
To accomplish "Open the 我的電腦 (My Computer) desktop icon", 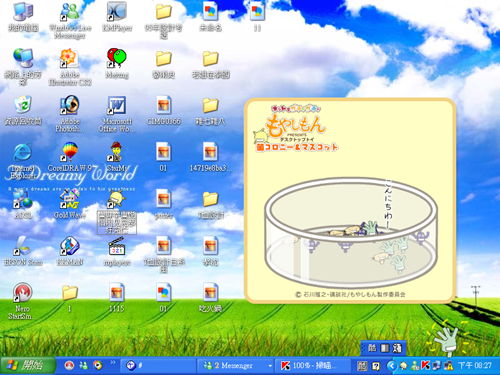I will pos(23,17).
